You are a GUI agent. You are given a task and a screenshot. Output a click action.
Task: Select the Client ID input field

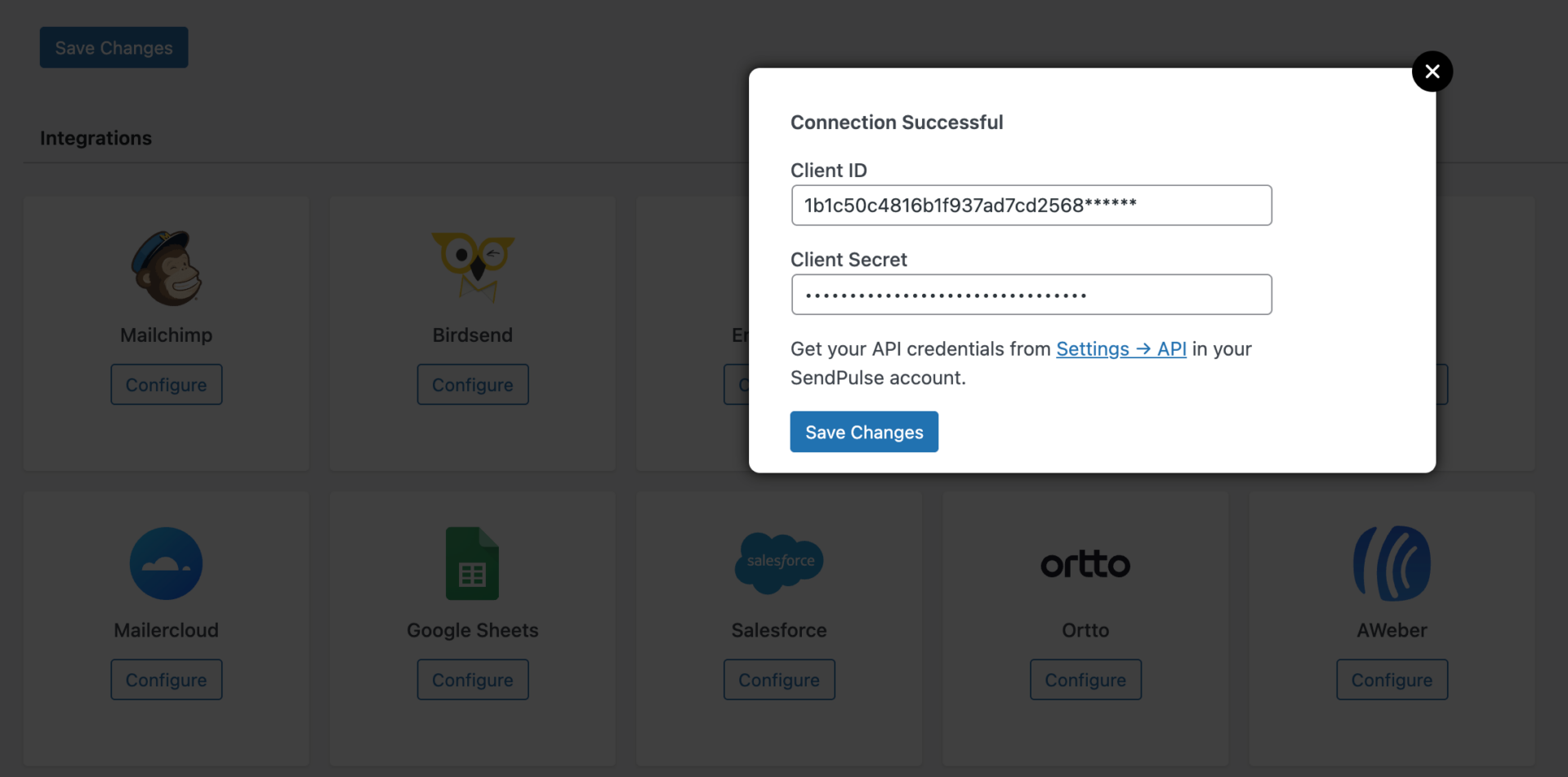[1031, 205]
